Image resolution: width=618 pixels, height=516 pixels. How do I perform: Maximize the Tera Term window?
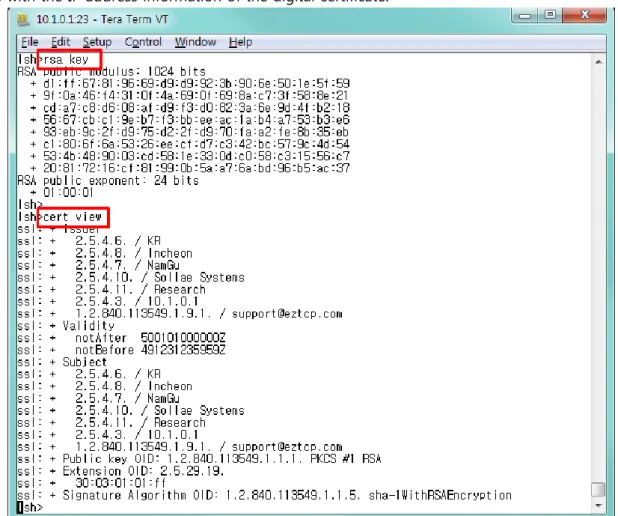550,15
